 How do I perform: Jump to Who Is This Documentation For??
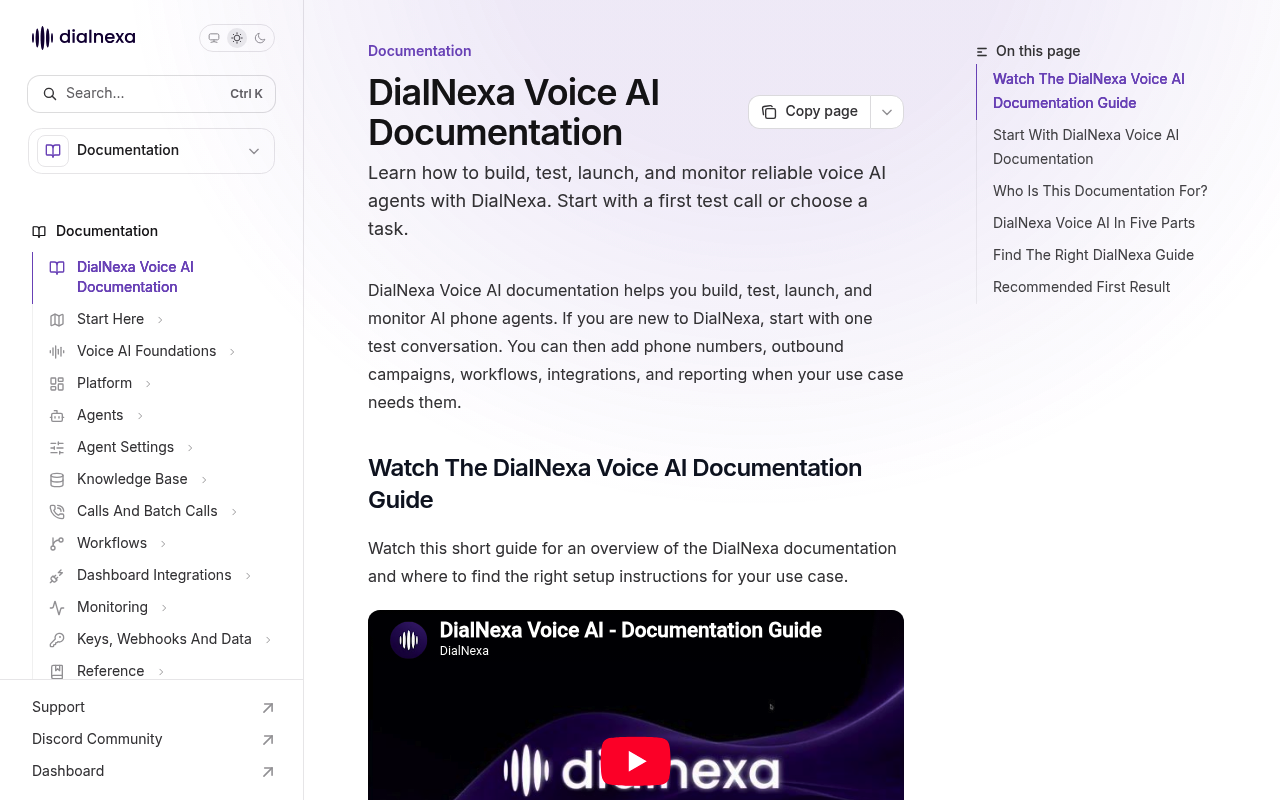(1100, 191)
